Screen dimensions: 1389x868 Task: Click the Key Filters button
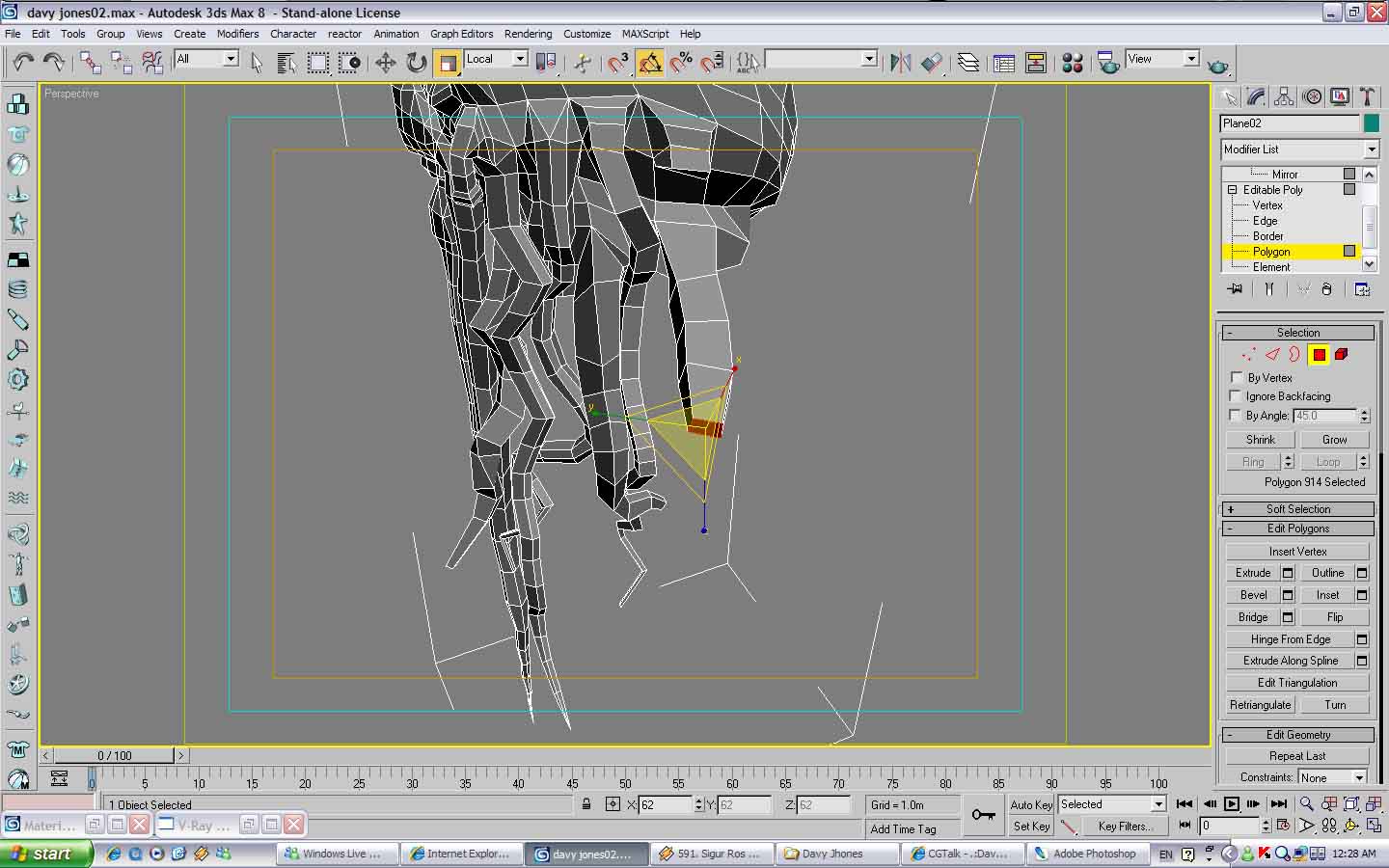coord(1126,827)
